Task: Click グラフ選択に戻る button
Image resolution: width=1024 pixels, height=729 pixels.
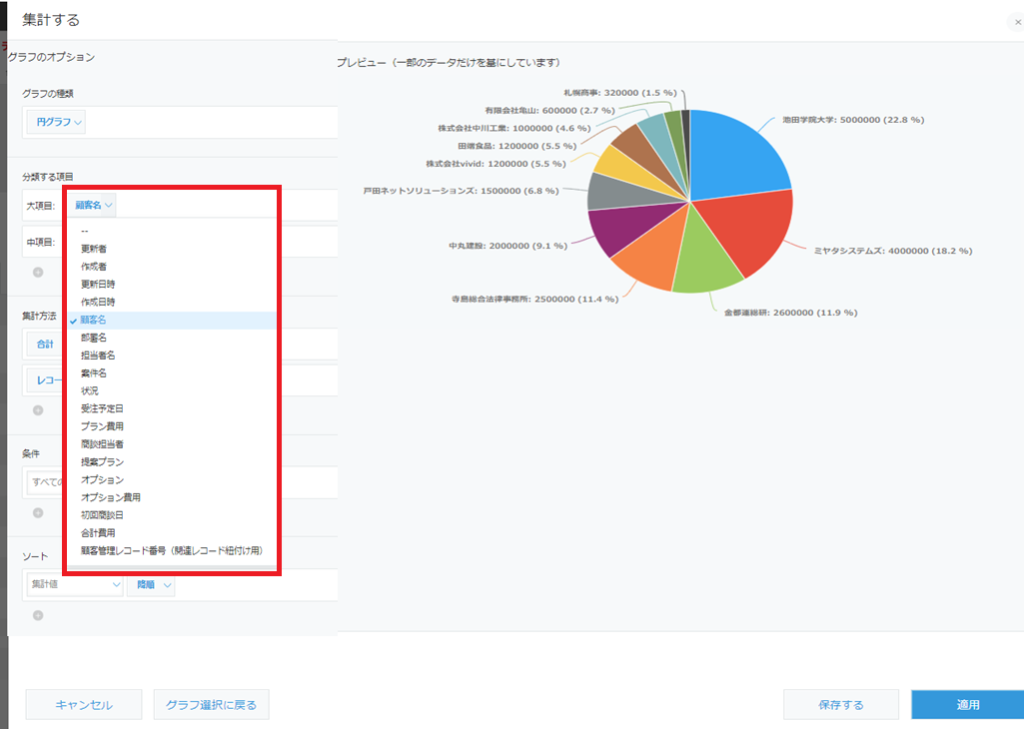Action: click(211, 705)
